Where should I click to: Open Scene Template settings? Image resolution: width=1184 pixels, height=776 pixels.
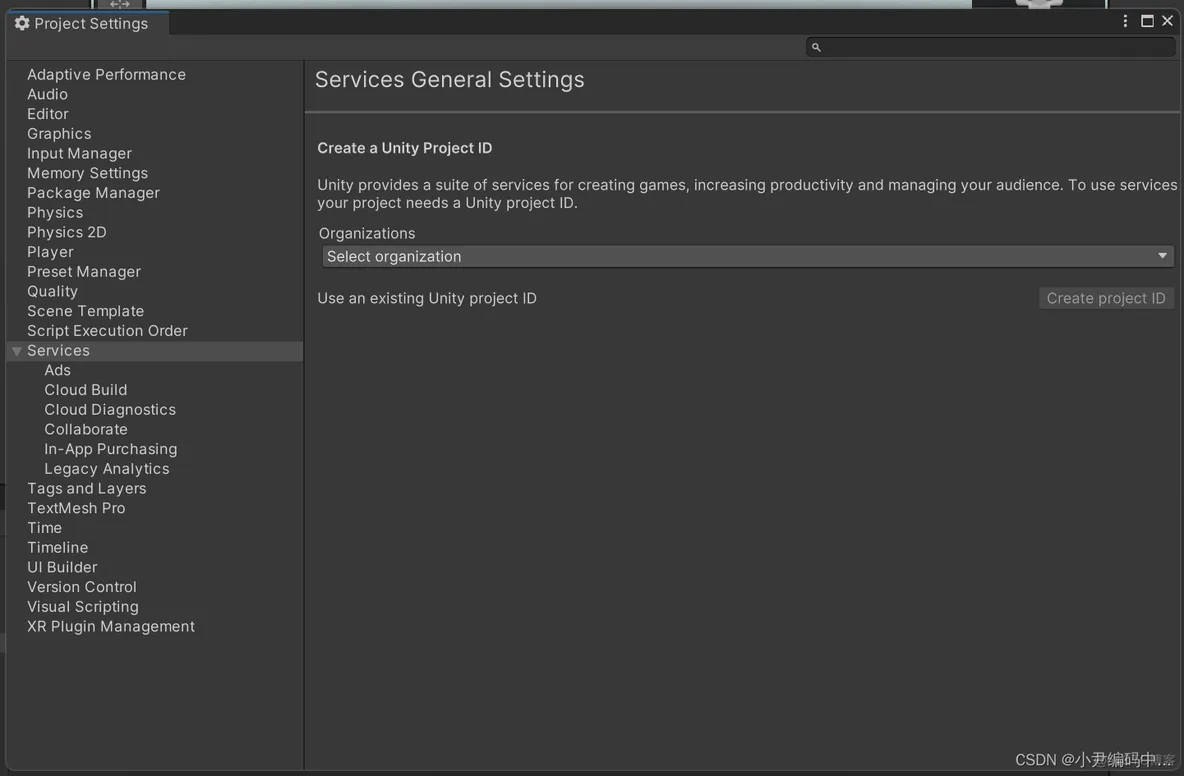(x=85, y=310)
